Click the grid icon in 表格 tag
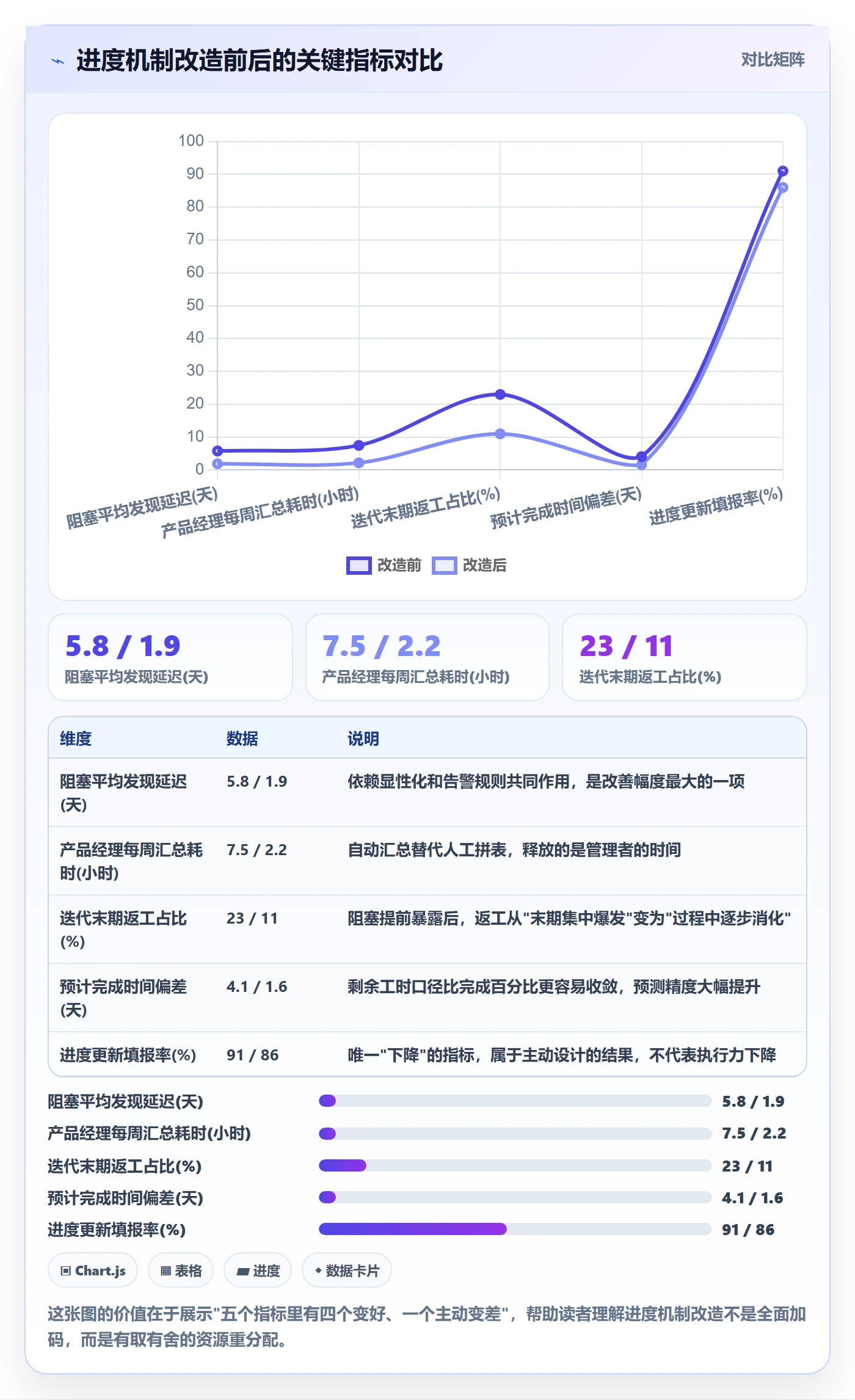The height and width of the screenshot is (1400, 855). 166,1271
